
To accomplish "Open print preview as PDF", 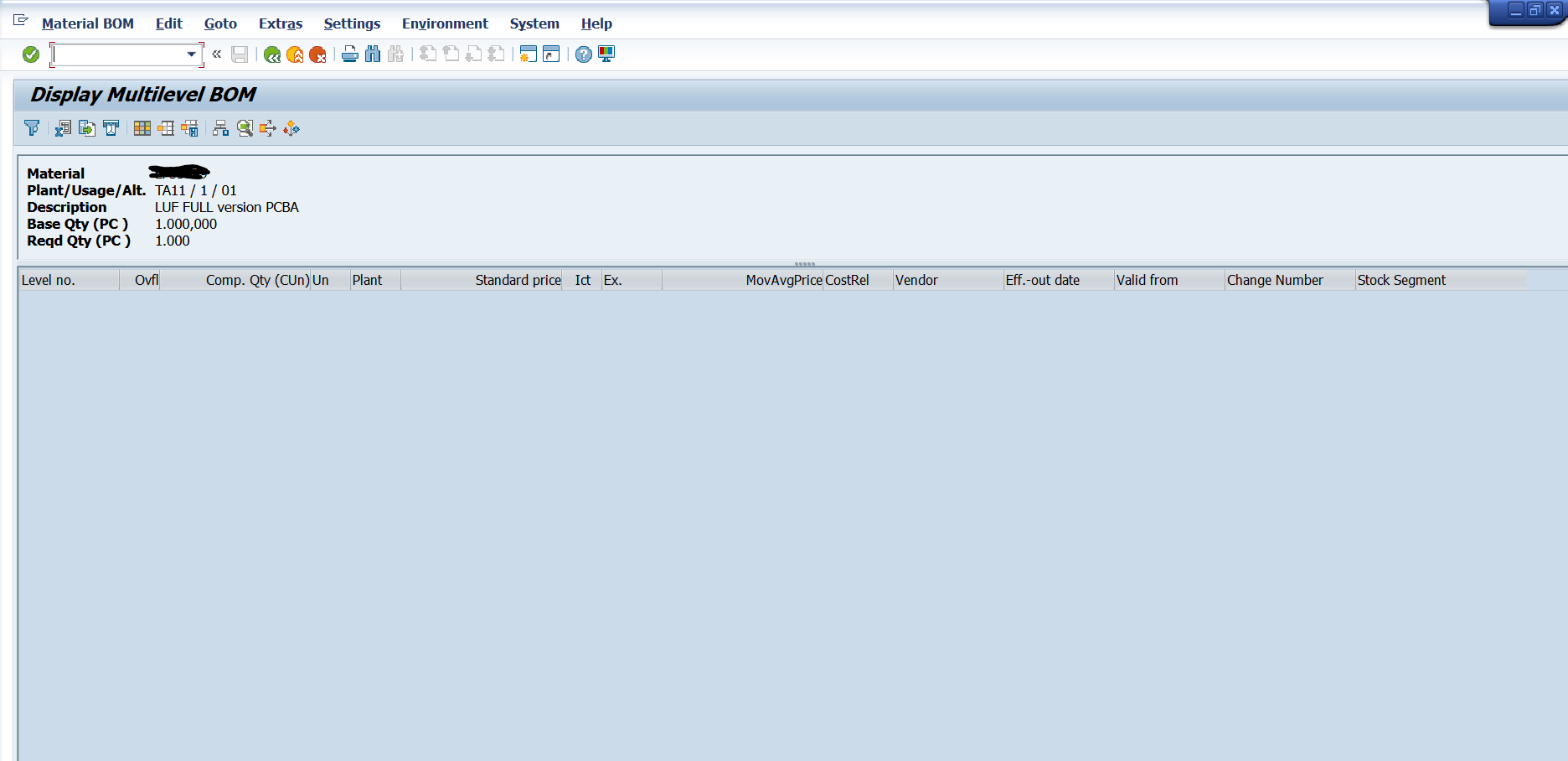I will [111, 128].
